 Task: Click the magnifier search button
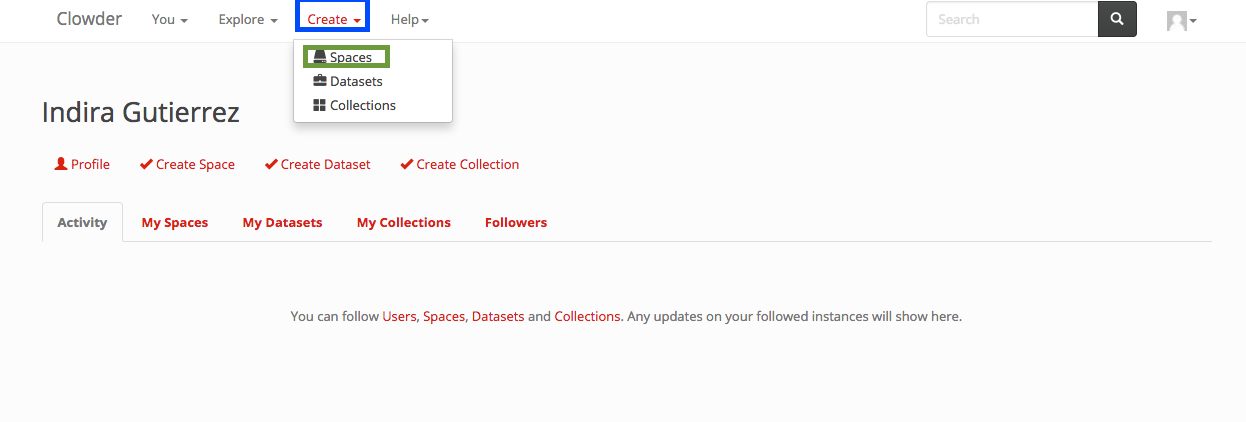point(1117,19)
